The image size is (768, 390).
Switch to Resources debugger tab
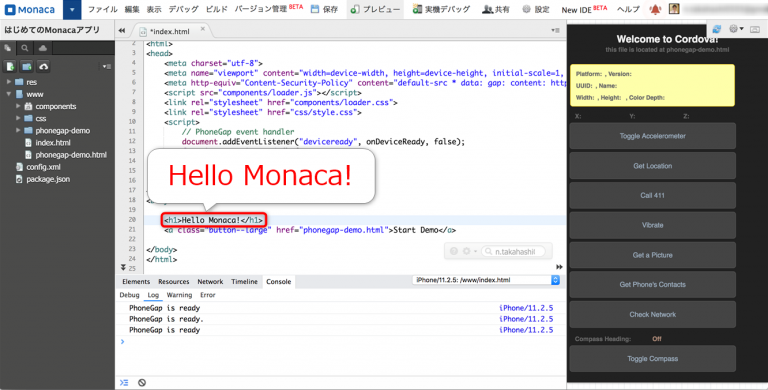173,282
